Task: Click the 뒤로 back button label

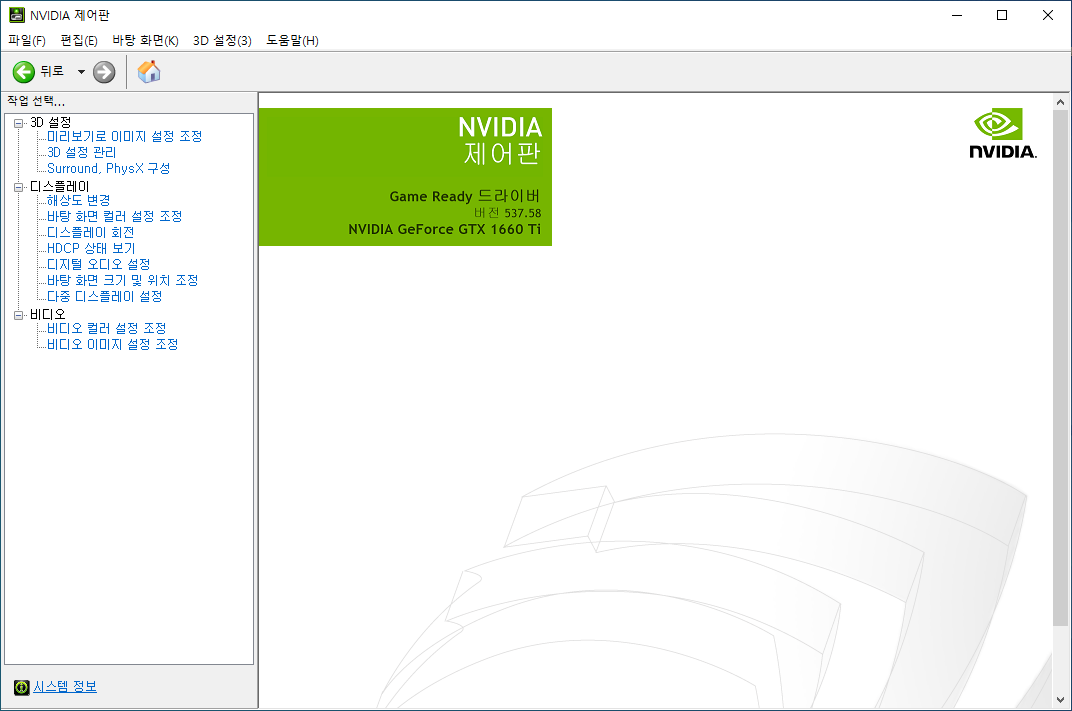Action: click(52, 71)
